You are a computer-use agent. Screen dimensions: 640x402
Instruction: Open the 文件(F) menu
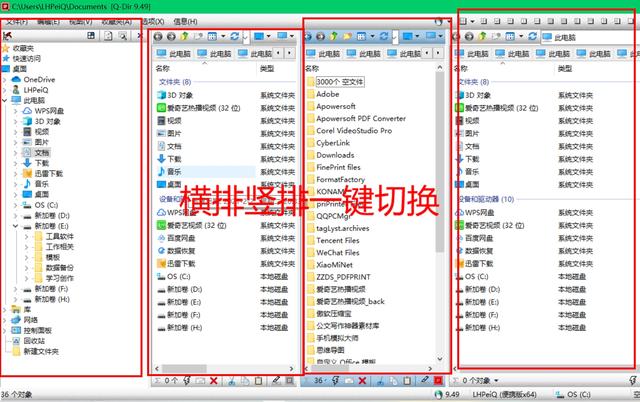tap(17, 22)
